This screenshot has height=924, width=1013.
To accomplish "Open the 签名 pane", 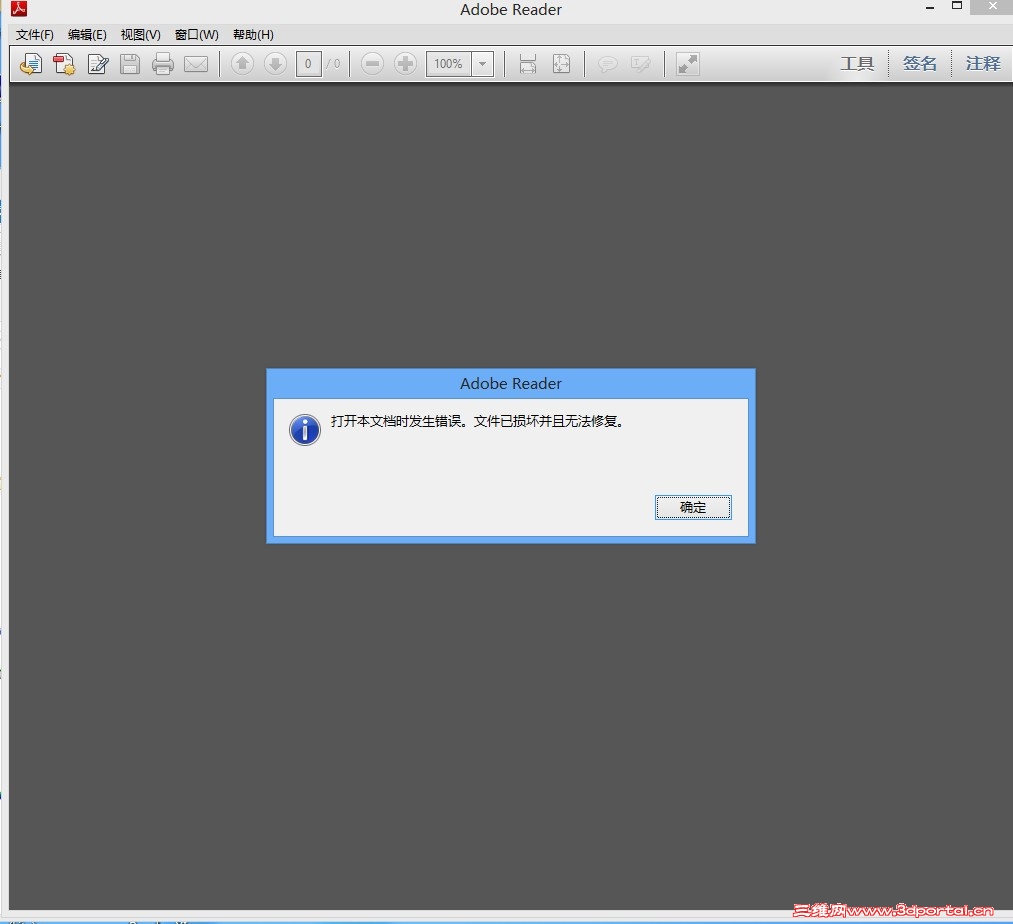I will click(919, 63).
